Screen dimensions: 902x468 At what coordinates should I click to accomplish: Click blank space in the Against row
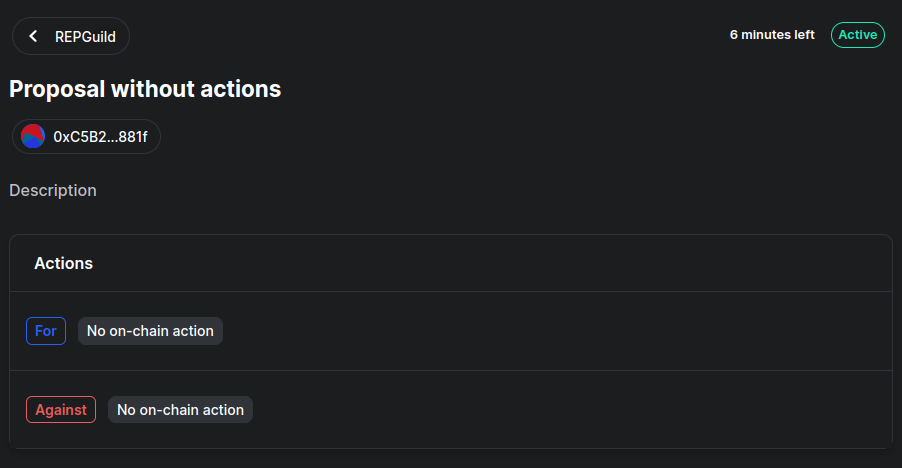[570, 410]
